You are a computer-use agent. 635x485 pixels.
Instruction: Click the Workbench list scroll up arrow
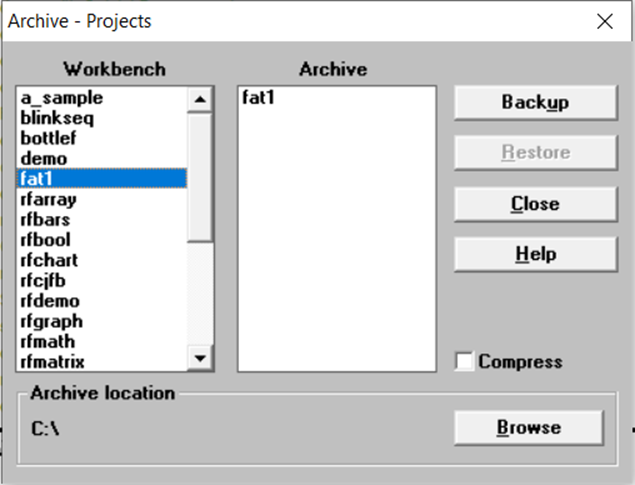[200, 100]
